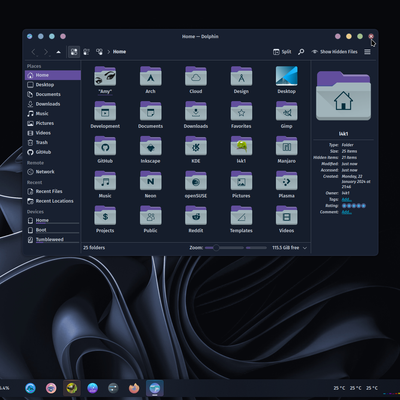
Task: Select the Inkscape folder
Action: [150, 149]
